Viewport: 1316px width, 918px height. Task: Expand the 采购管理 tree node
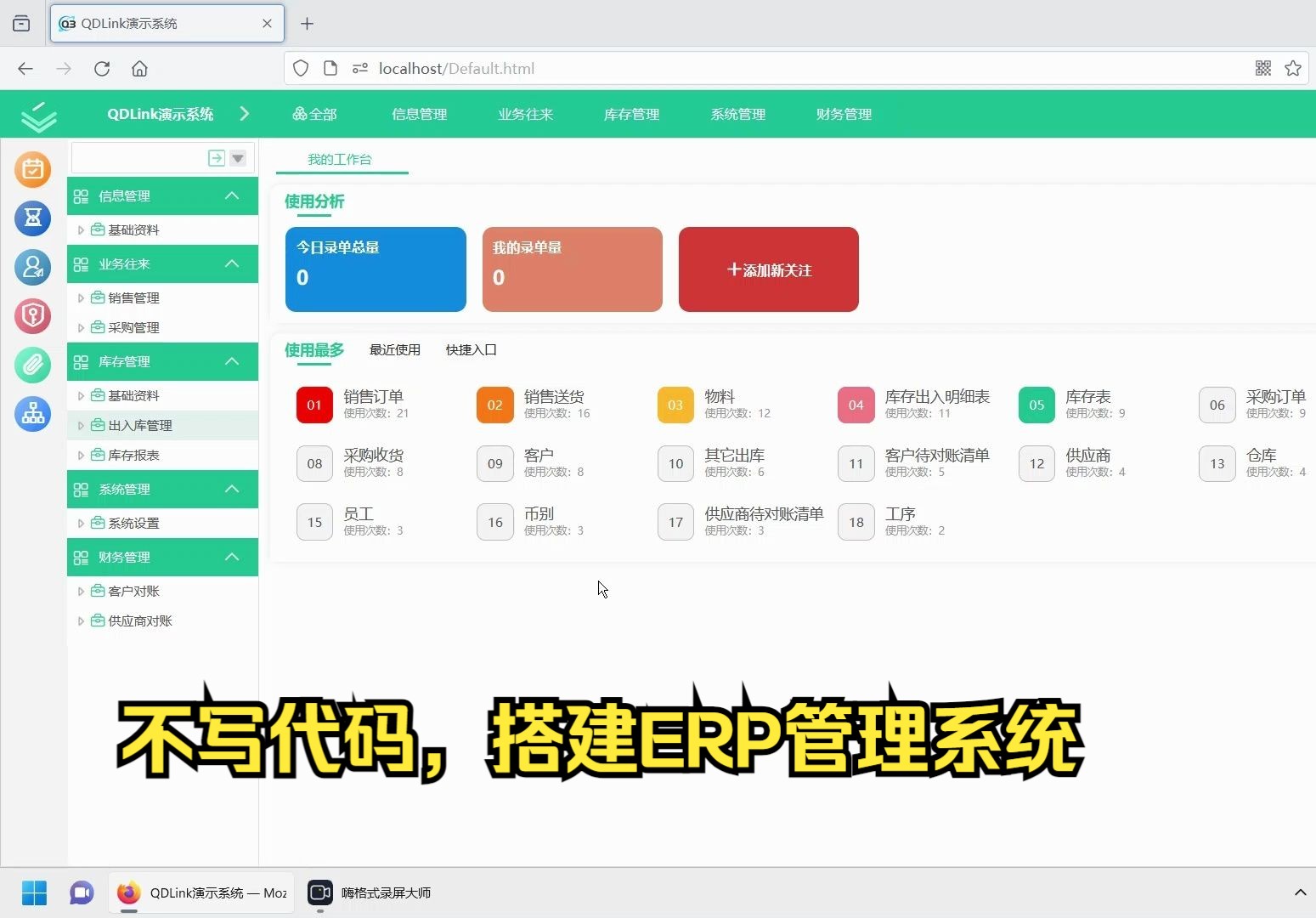point(81,328)
